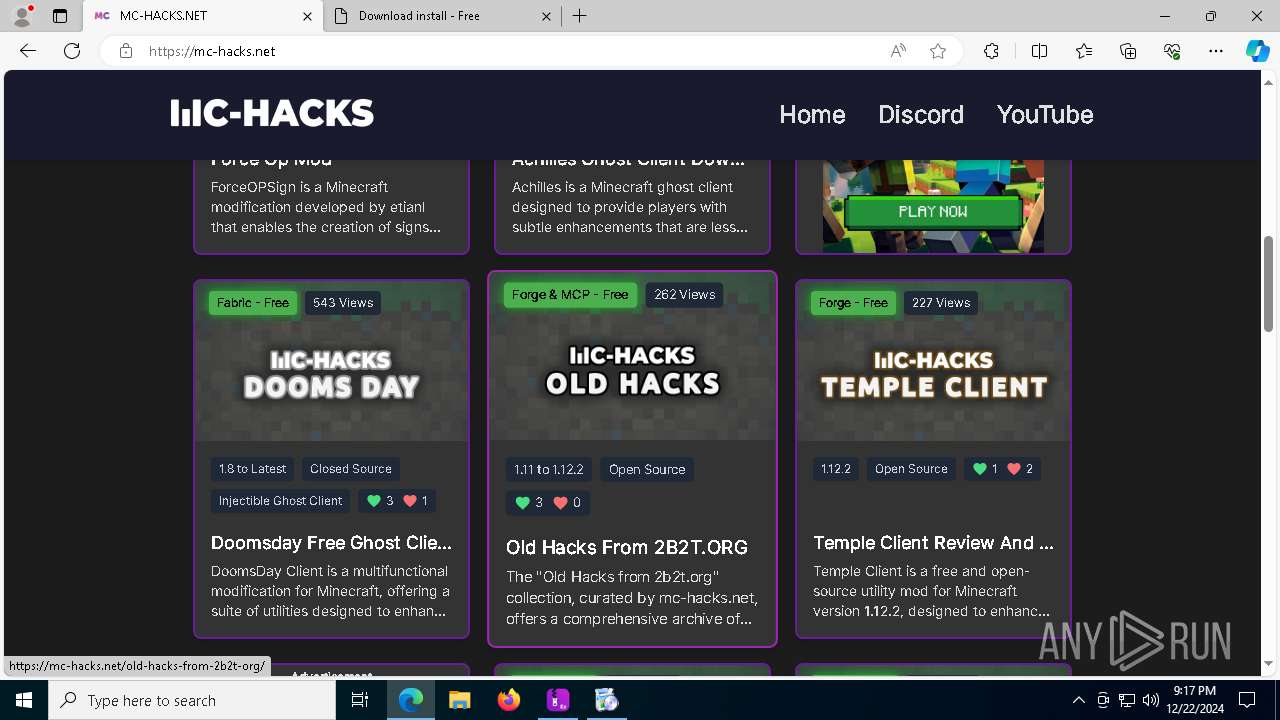Dislike Old Hacks with red heart

(560, 503)
